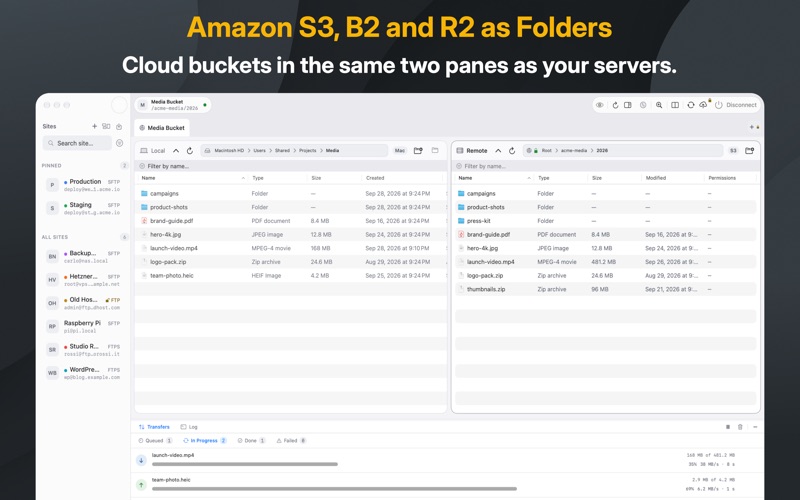Click Projects in local breadcrumb
The width and height of the screenshot is (800, 500).
(x=308, y=151)
